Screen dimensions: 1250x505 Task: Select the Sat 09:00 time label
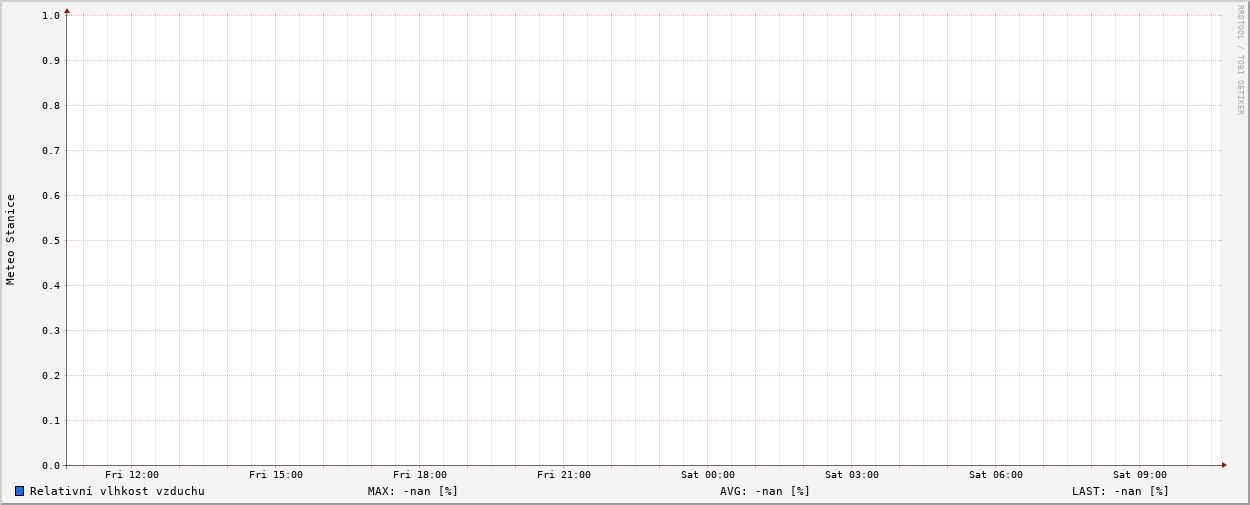tap(1140, 475)
